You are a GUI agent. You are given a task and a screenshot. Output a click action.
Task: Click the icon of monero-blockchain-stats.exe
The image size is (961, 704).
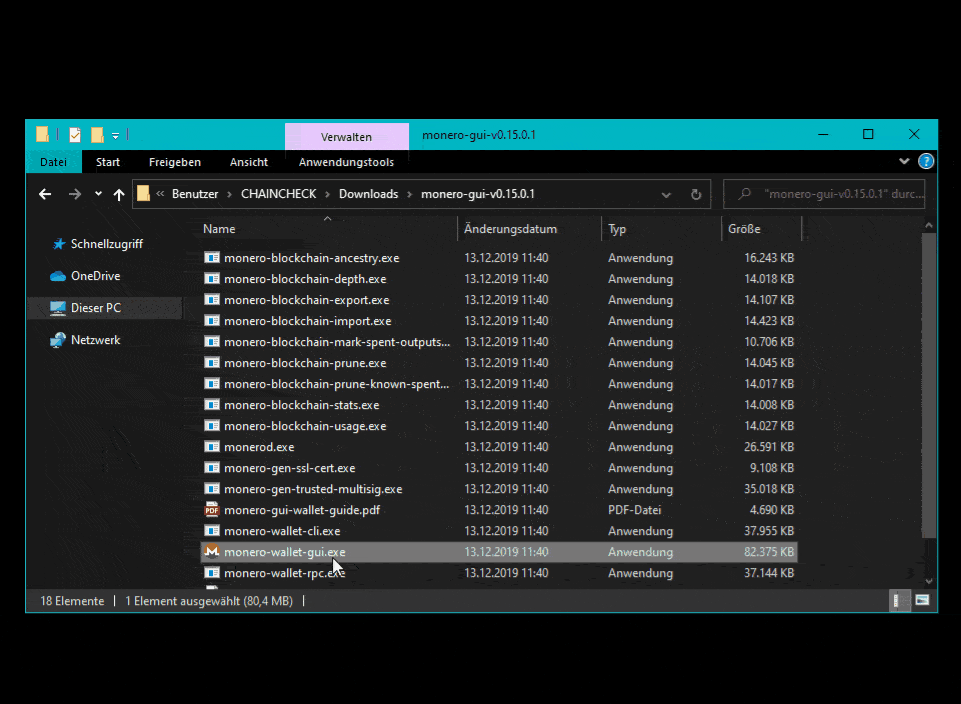(x=212, y=404)
